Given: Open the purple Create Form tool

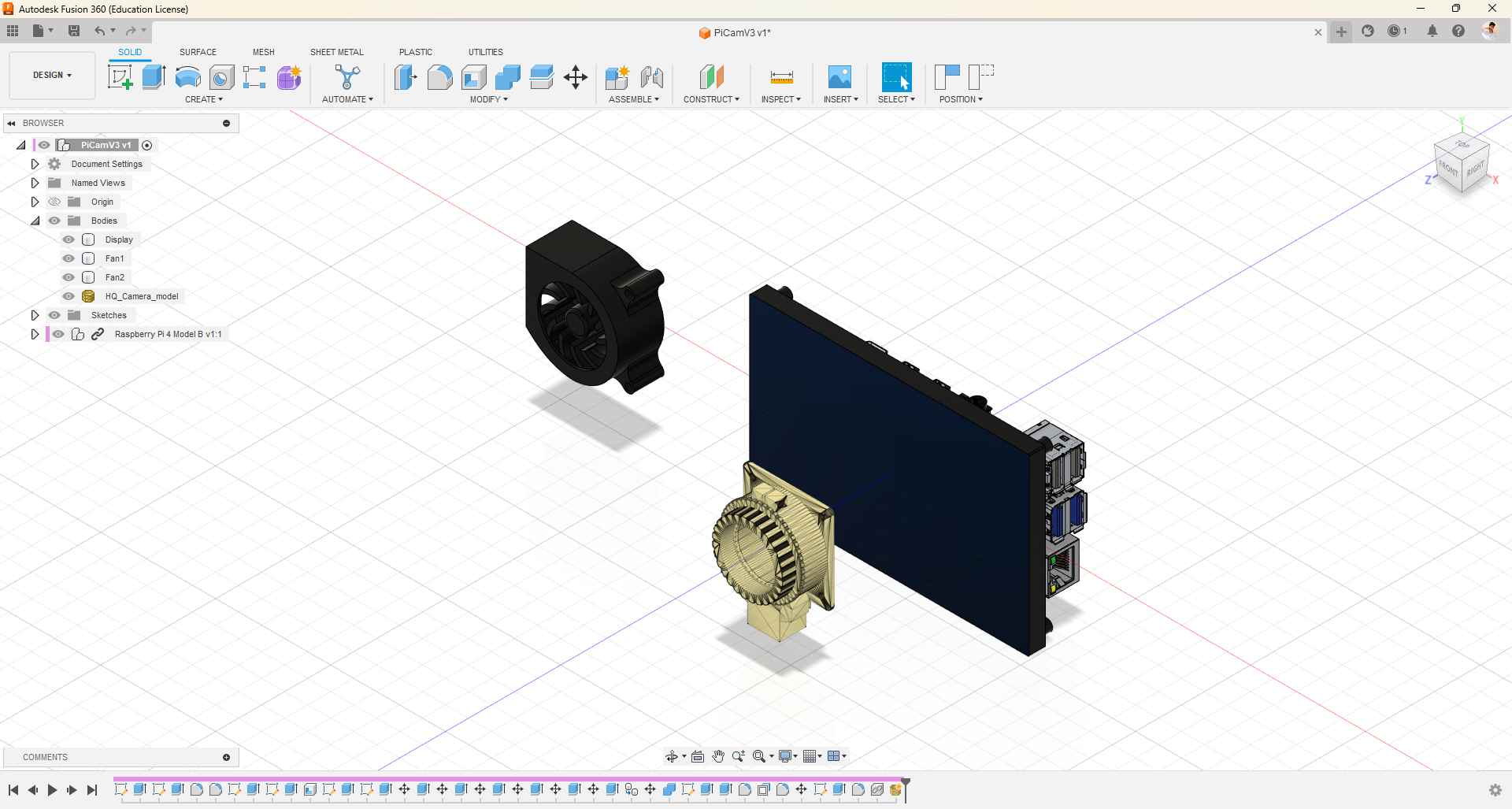Looking at the screenshot, I should click(289, 77).
